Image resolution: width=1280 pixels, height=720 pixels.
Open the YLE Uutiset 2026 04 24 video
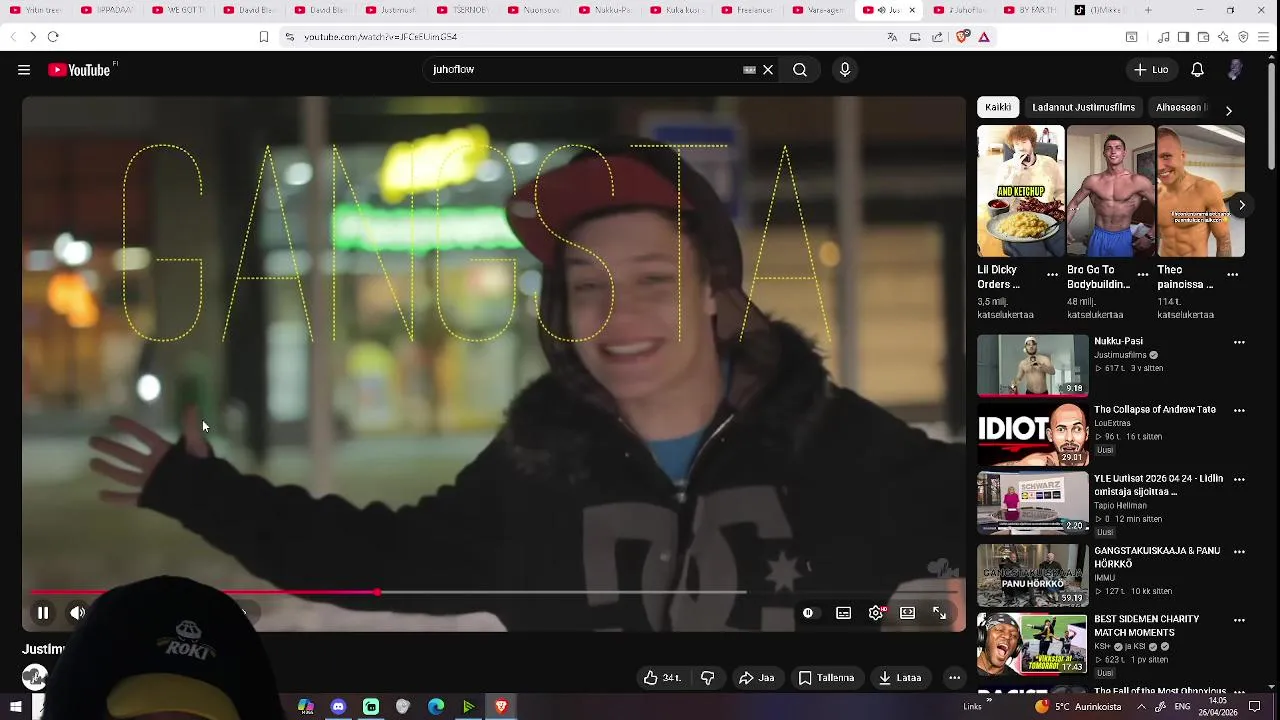pyautogui.click(x=1158, y=485)
